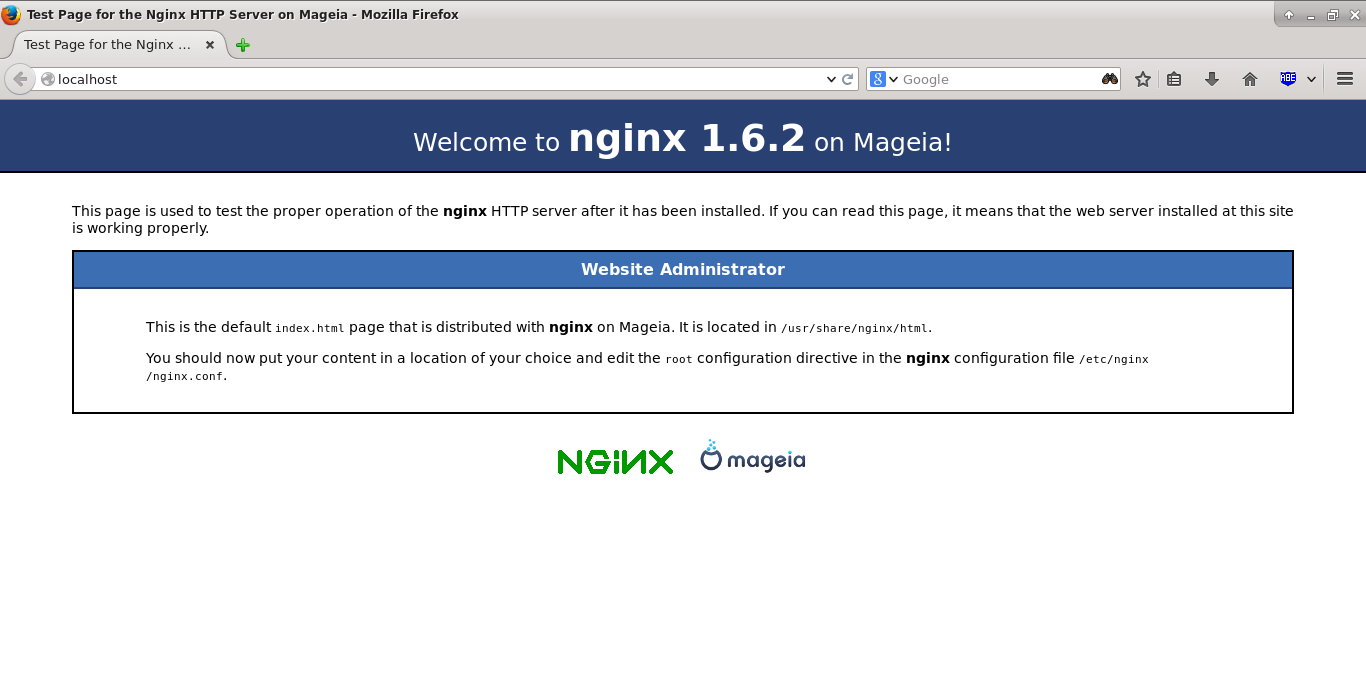Close the Firefox window
The height and width of the screenshot is (698, 1366).
click(1353, 15)
